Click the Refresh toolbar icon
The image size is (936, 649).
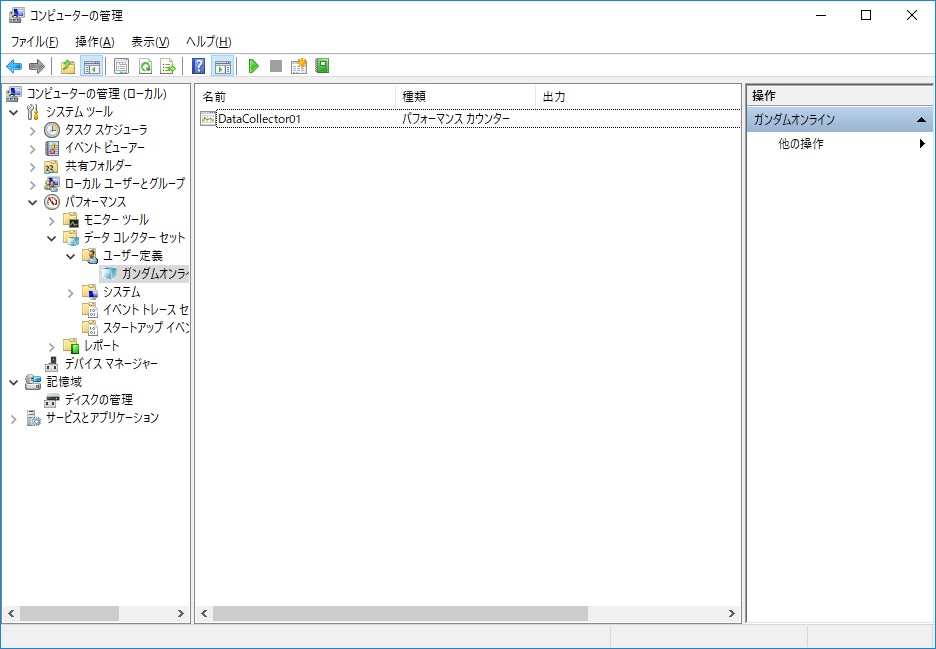(145, 66)
